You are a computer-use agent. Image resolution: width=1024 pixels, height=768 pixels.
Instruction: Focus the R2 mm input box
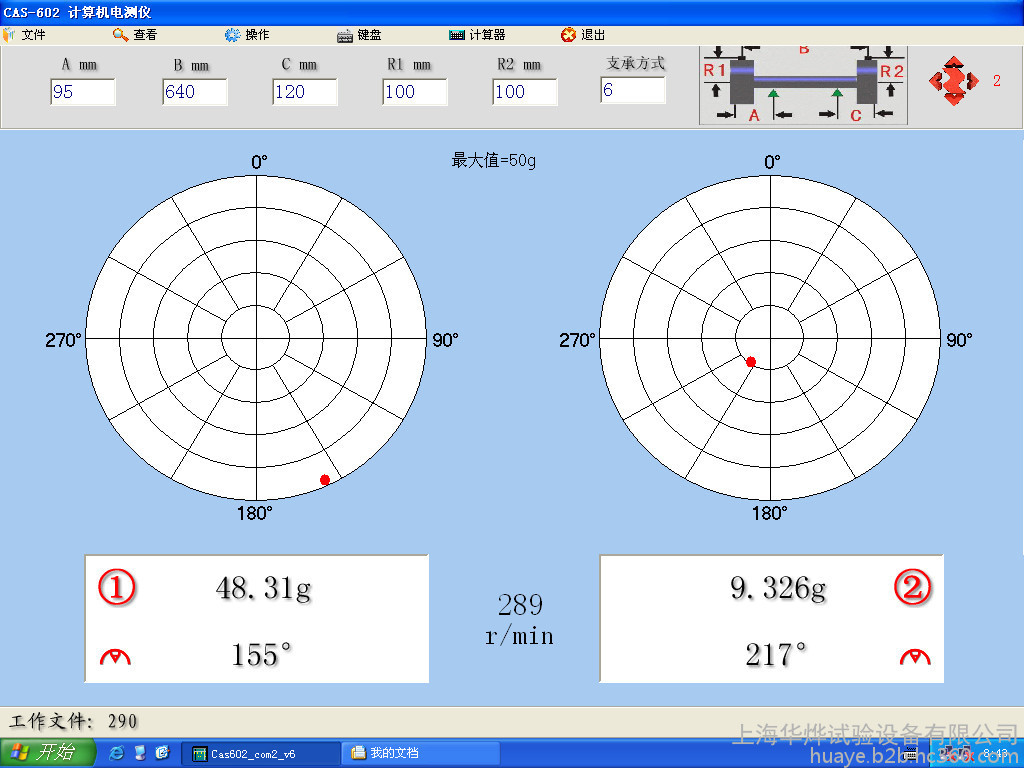524,92
